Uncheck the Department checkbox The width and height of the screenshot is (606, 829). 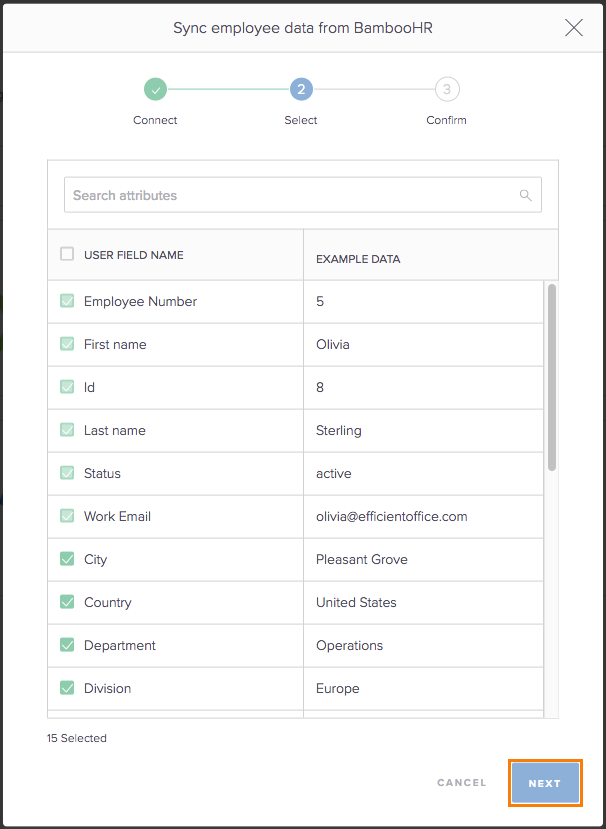tap(67, 645)
